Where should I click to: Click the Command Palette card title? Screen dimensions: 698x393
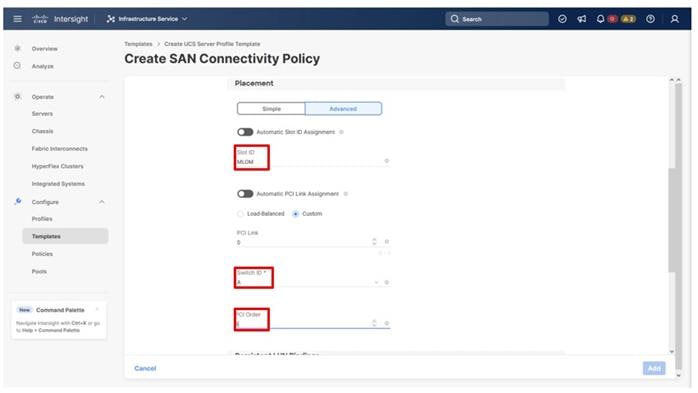point(60,310)
